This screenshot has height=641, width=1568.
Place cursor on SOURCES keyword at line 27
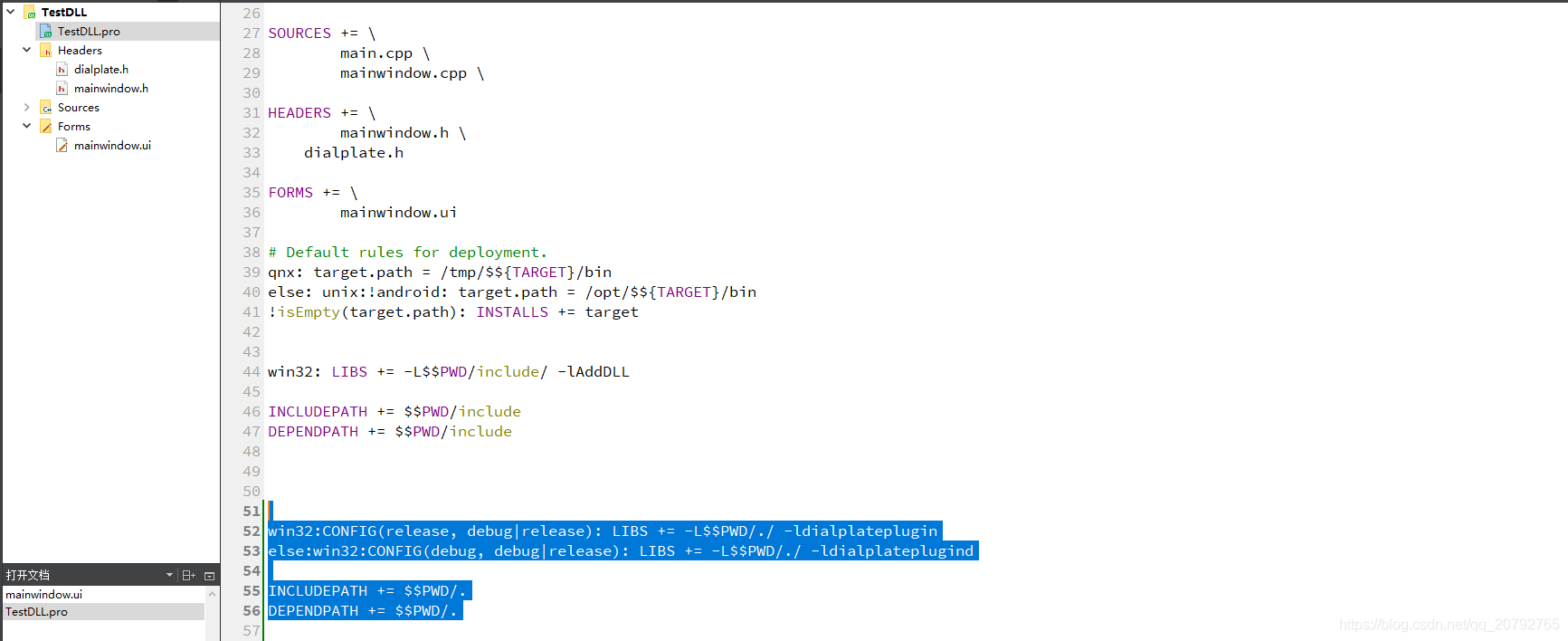[299, 33]
